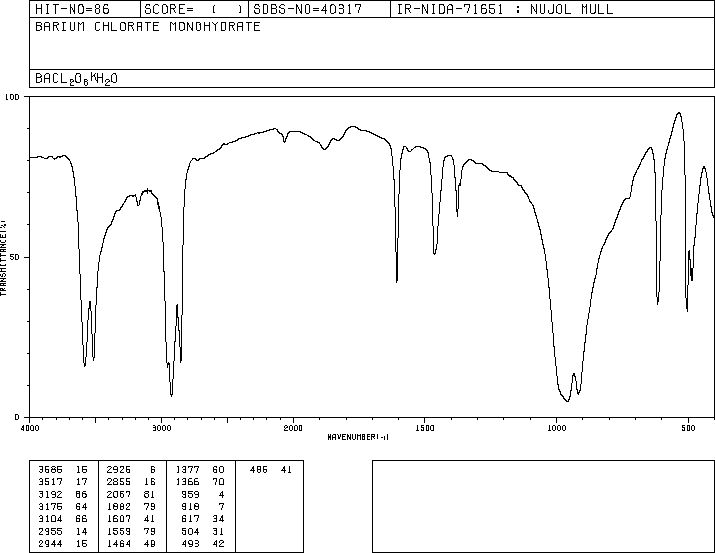
Task: Click transmittance 60 beside 1377
Action: pos(218,470)
